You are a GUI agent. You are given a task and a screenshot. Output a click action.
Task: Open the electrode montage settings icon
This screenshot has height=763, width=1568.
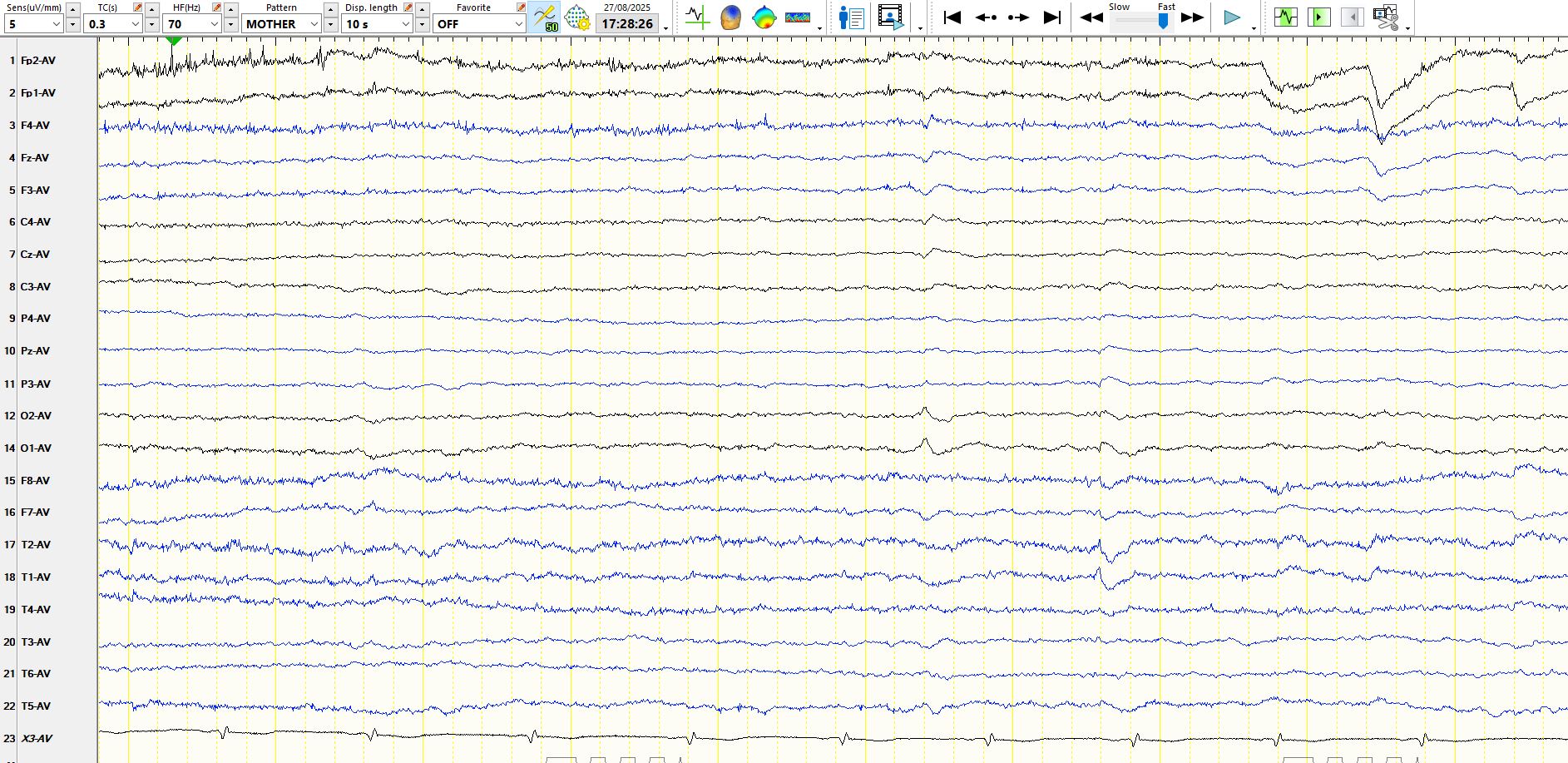click(x=576, y=17)
